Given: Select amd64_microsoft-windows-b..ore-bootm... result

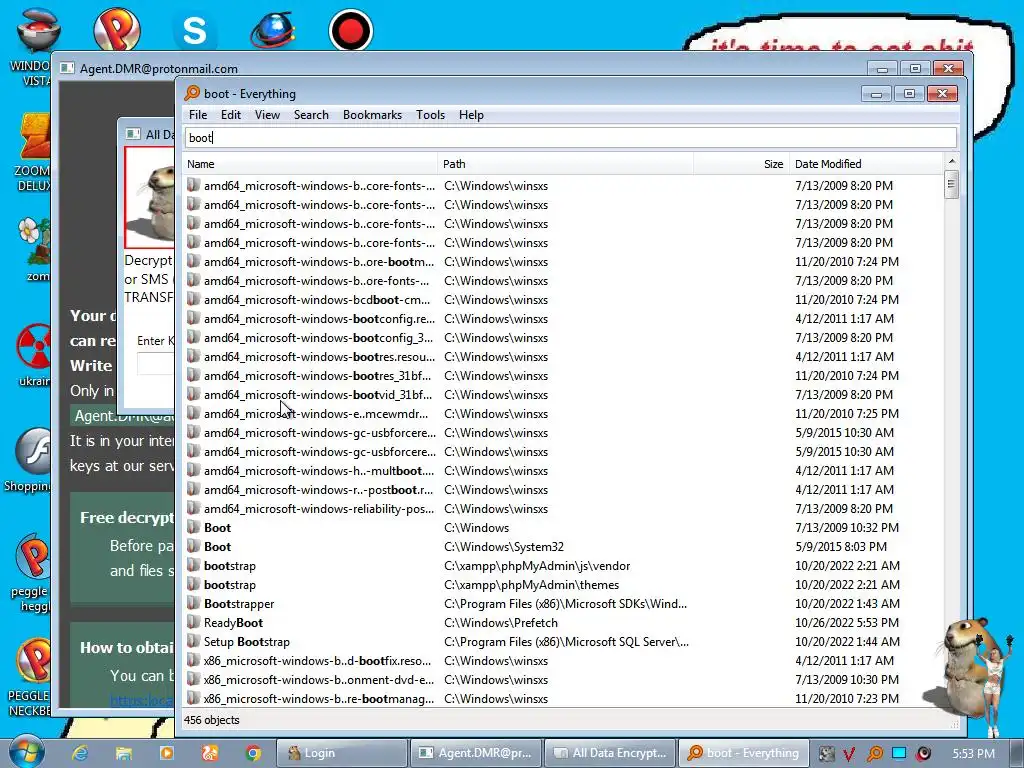Looking at the screenshot, I should (319, 262).
